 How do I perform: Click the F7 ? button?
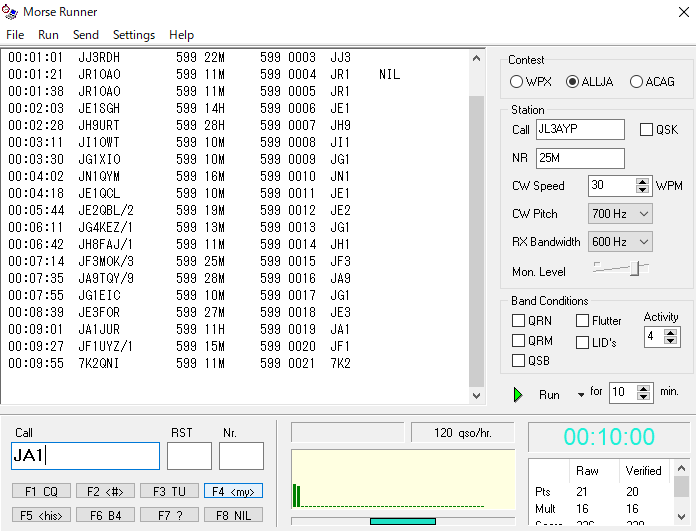point(169,515)
